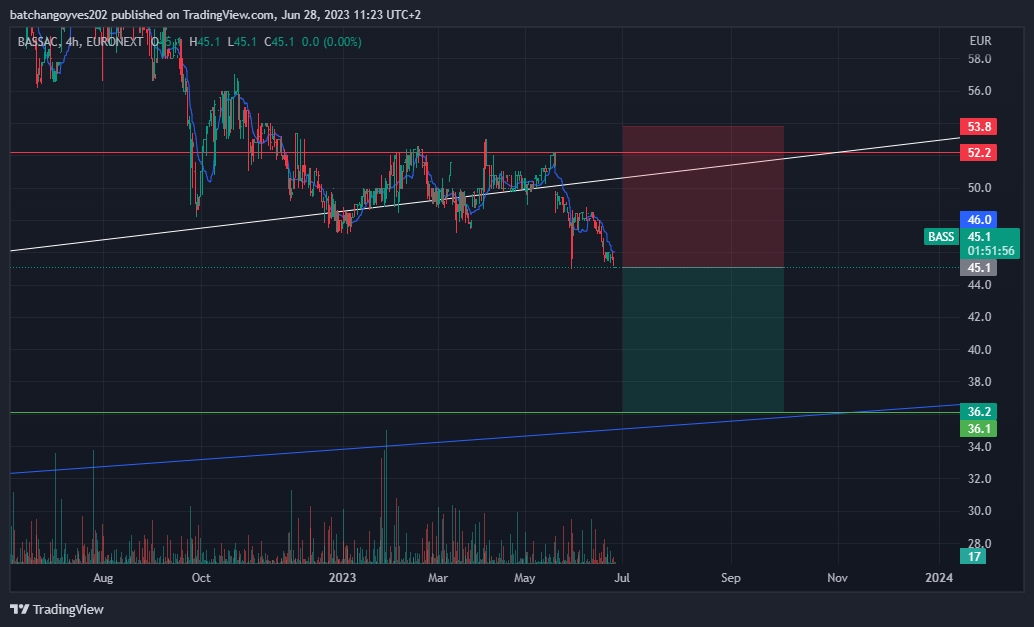Click the BASSAC symbol name in chart legend

pyautogui.click(x=38, y=42)
